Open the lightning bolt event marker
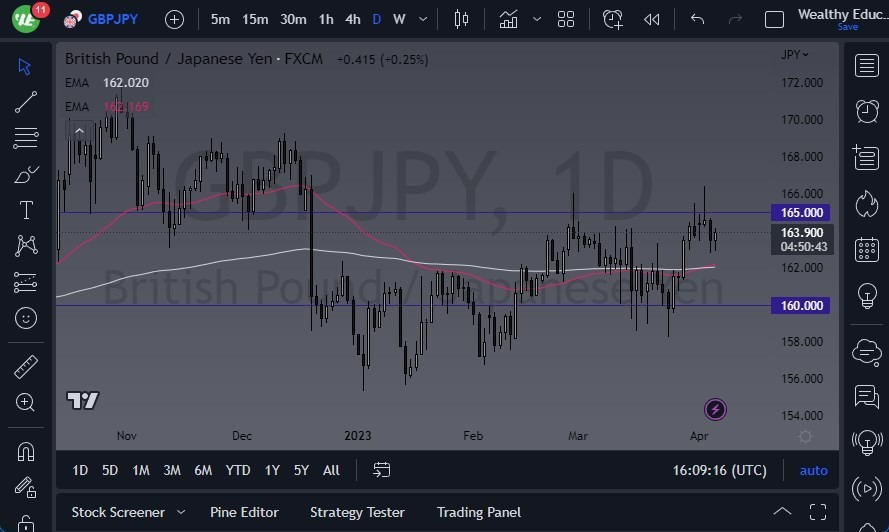 tap(715, 409)
